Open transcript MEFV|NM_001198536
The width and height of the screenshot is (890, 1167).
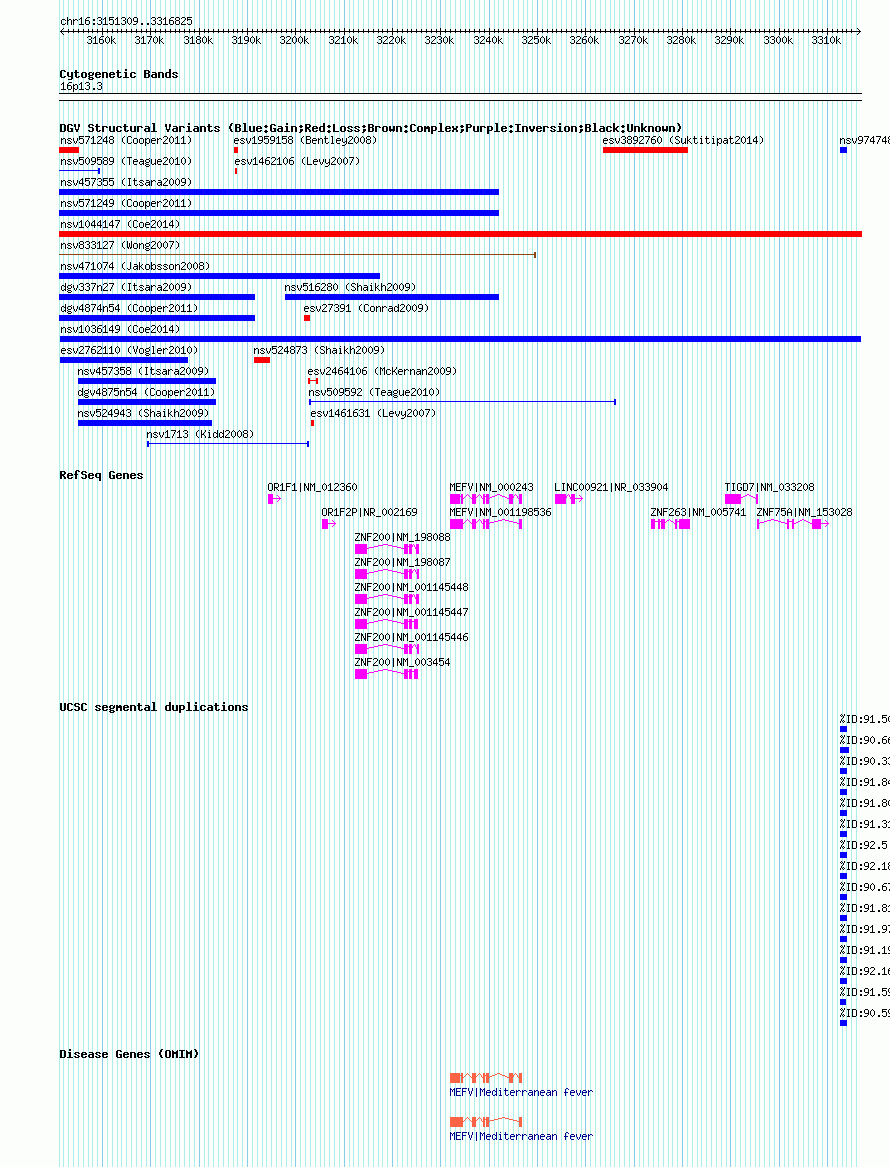[x=500, y=512]
